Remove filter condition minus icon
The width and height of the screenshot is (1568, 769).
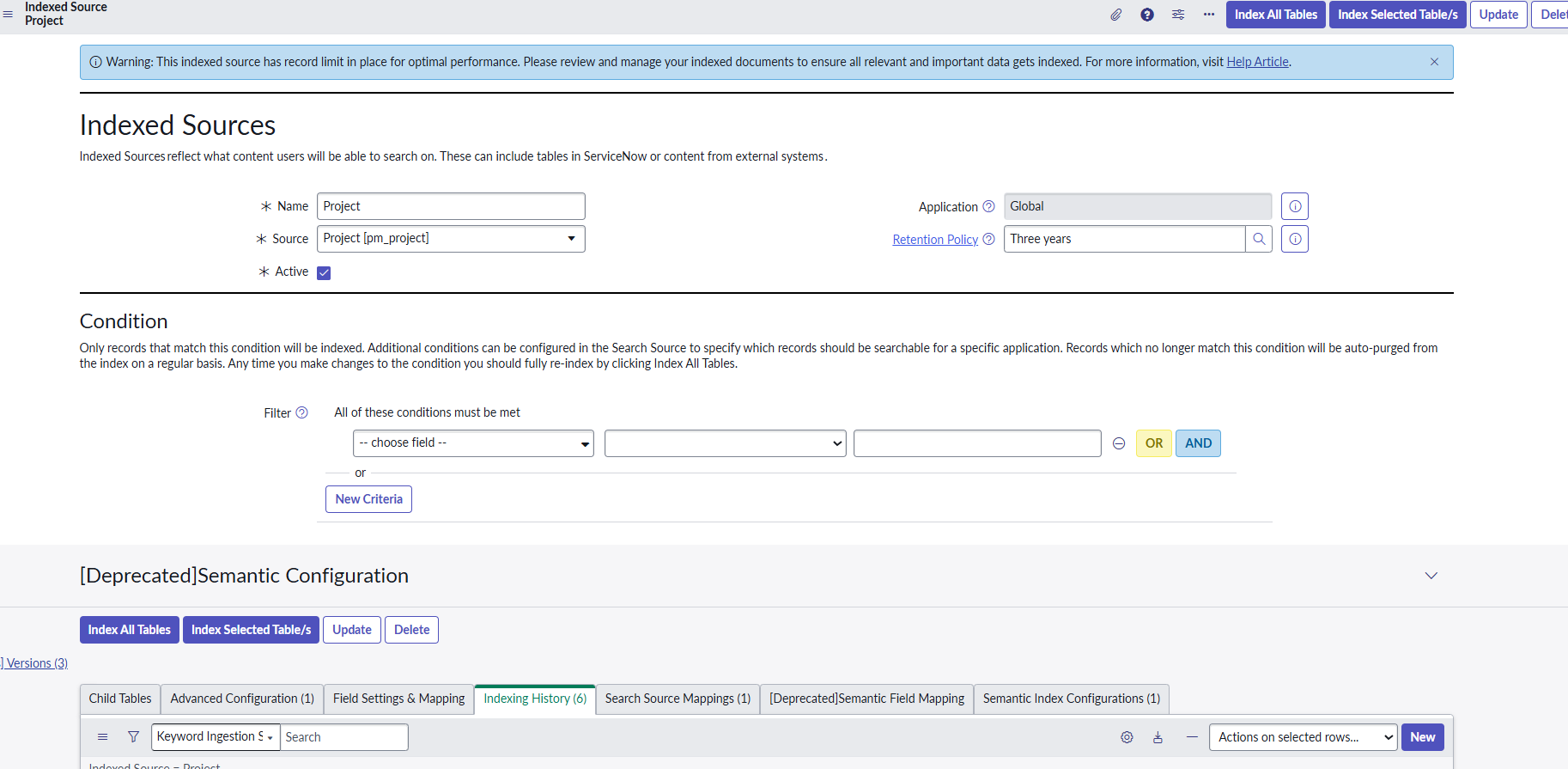[x=1118, y=443]
